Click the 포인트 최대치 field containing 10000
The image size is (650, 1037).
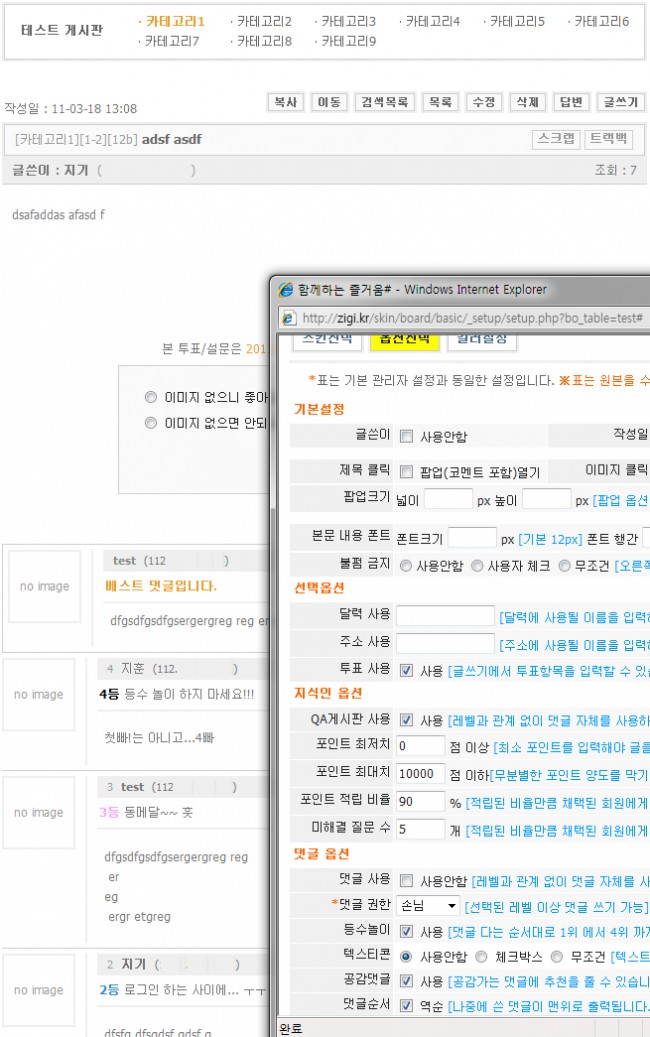pos(421,774)
